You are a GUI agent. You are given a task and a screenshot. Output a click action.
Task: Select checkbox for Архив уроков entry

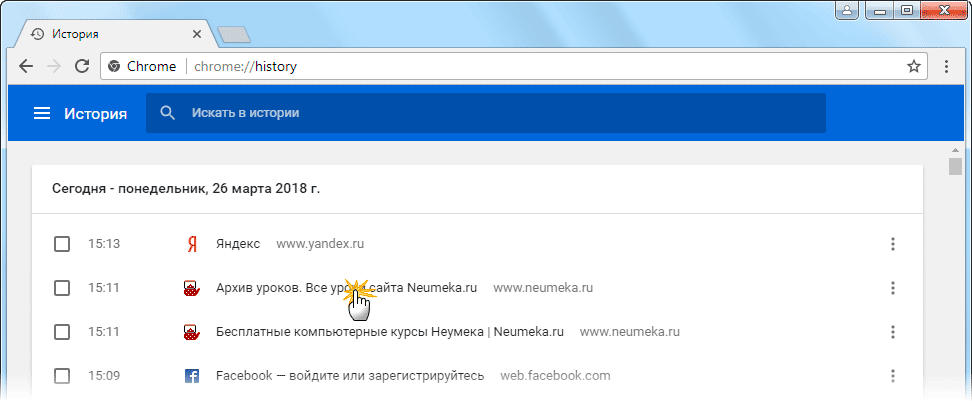tap(62, 288)
